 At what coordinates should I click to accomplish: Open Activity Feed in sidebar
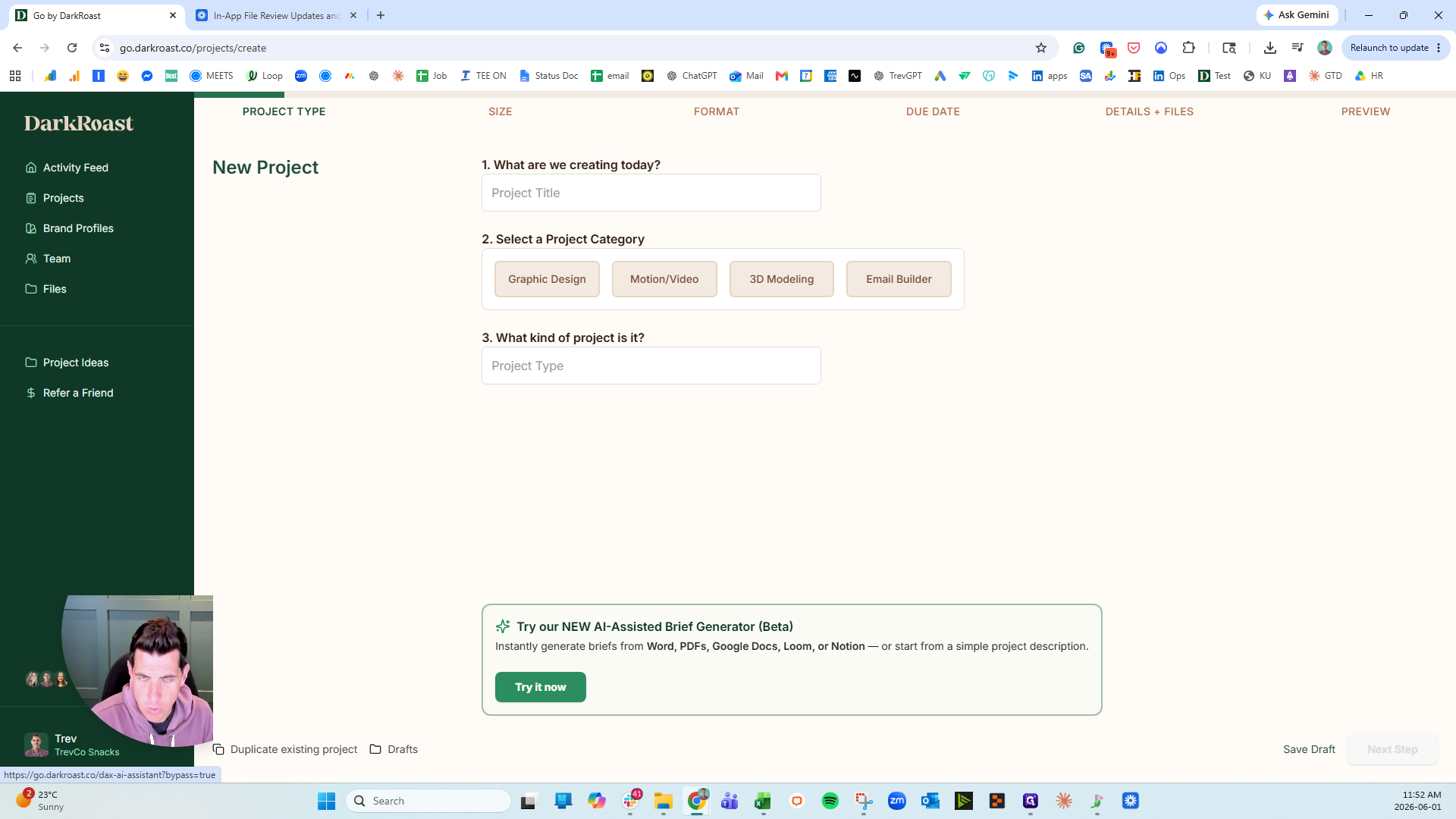tap(67, 168)
